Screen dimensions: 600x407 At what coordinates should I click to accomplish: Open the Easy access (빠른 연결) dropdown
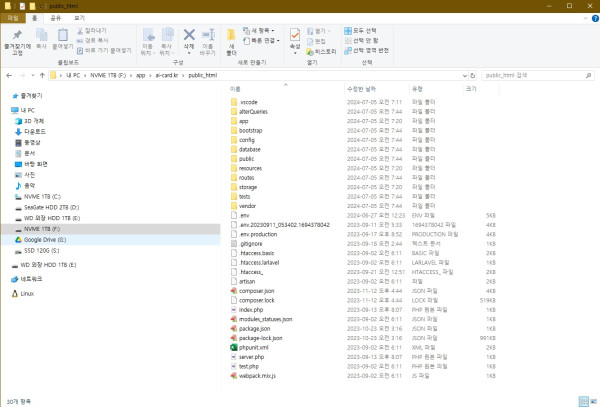pos(261,41)
